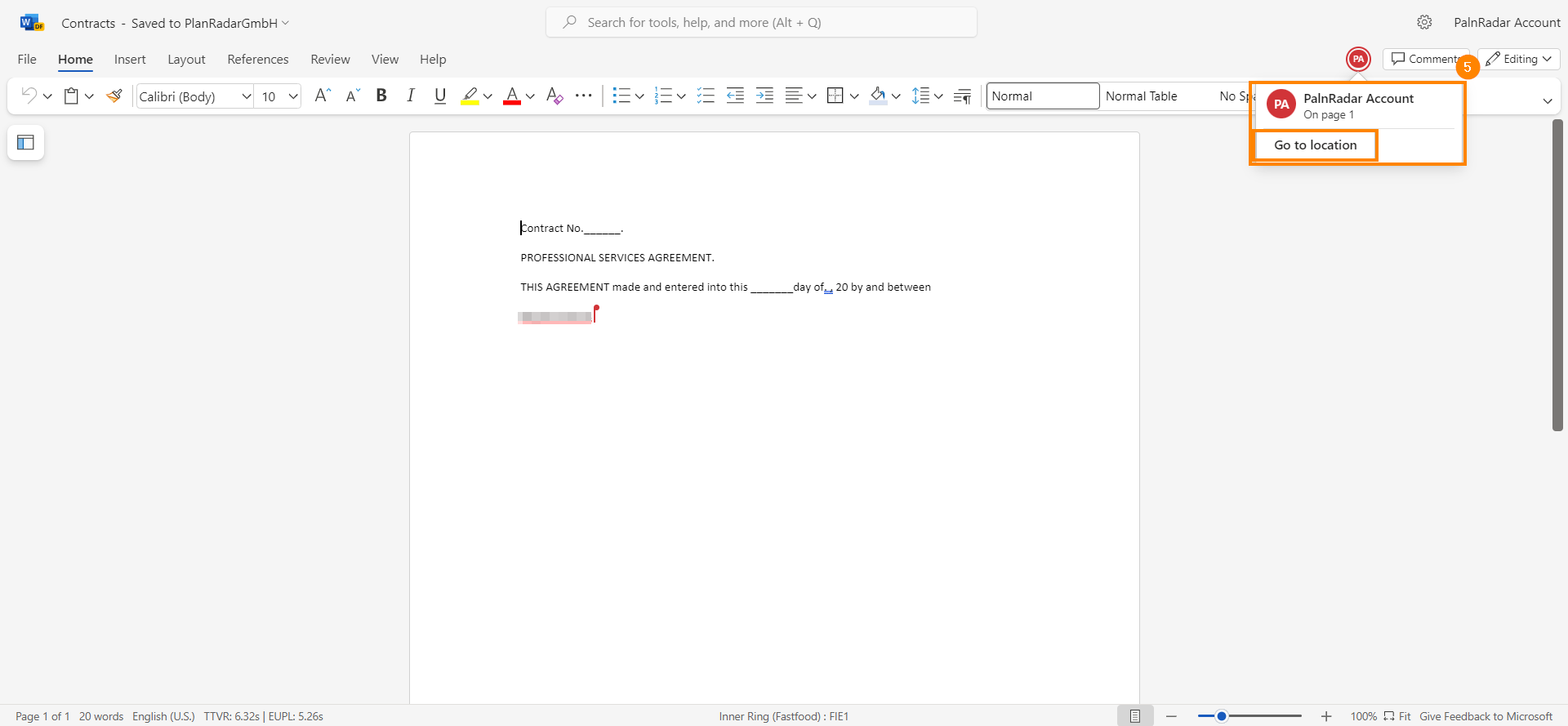The image size is (1568, 726).
Task: Toggle Bold formatting
Action: pos(381,96)
